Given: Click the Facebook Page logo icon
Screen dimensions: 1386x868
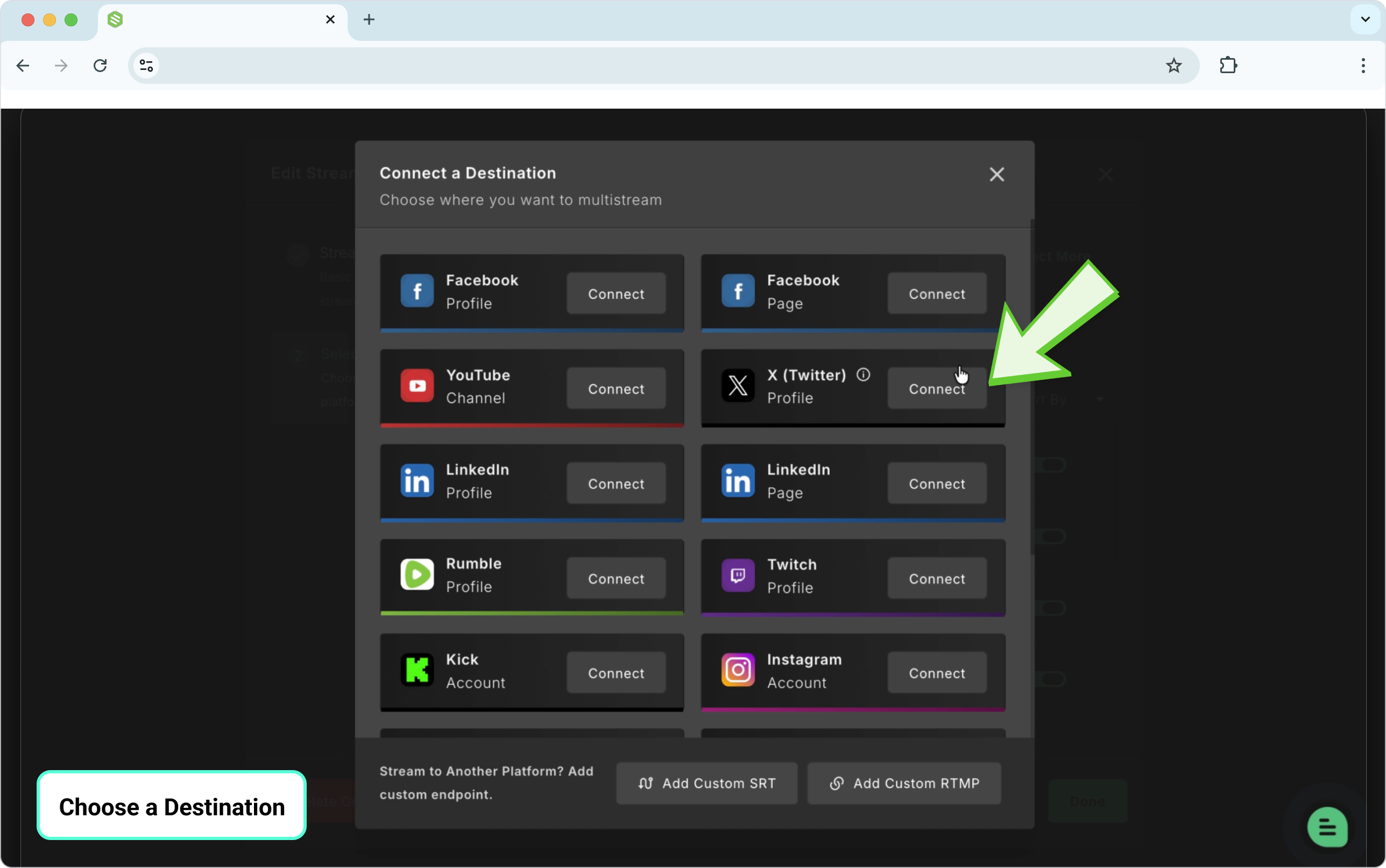Looking at the screenshot, I should [738, 290].
